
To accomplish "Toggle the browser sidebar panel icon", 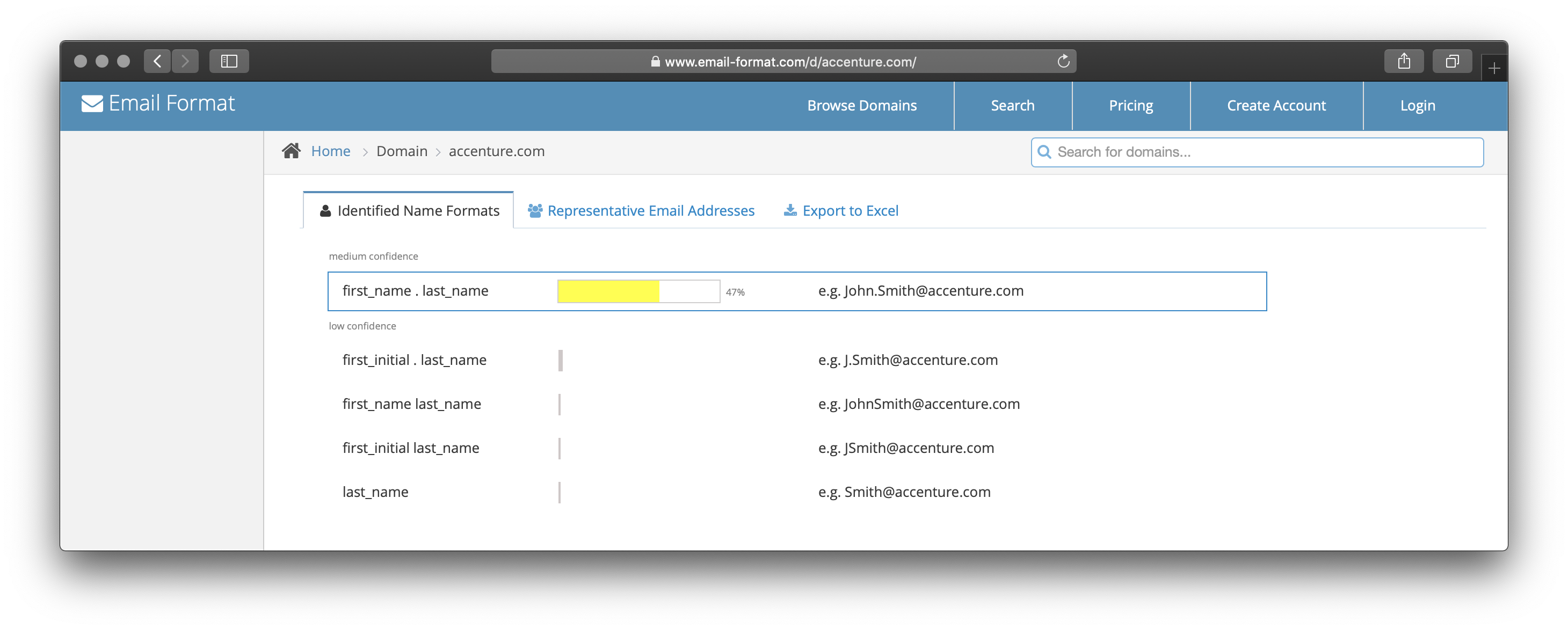I will tap(229, 61).
